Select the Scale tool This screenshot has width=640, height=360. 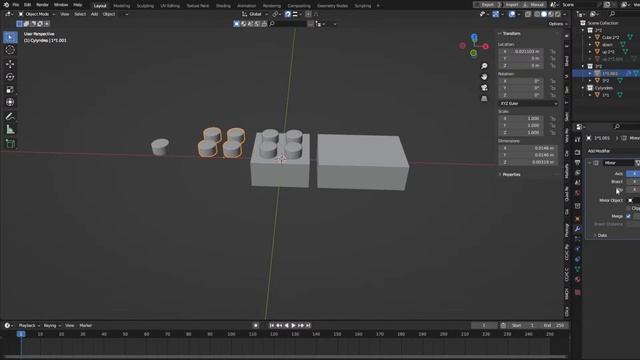[10, 89]
